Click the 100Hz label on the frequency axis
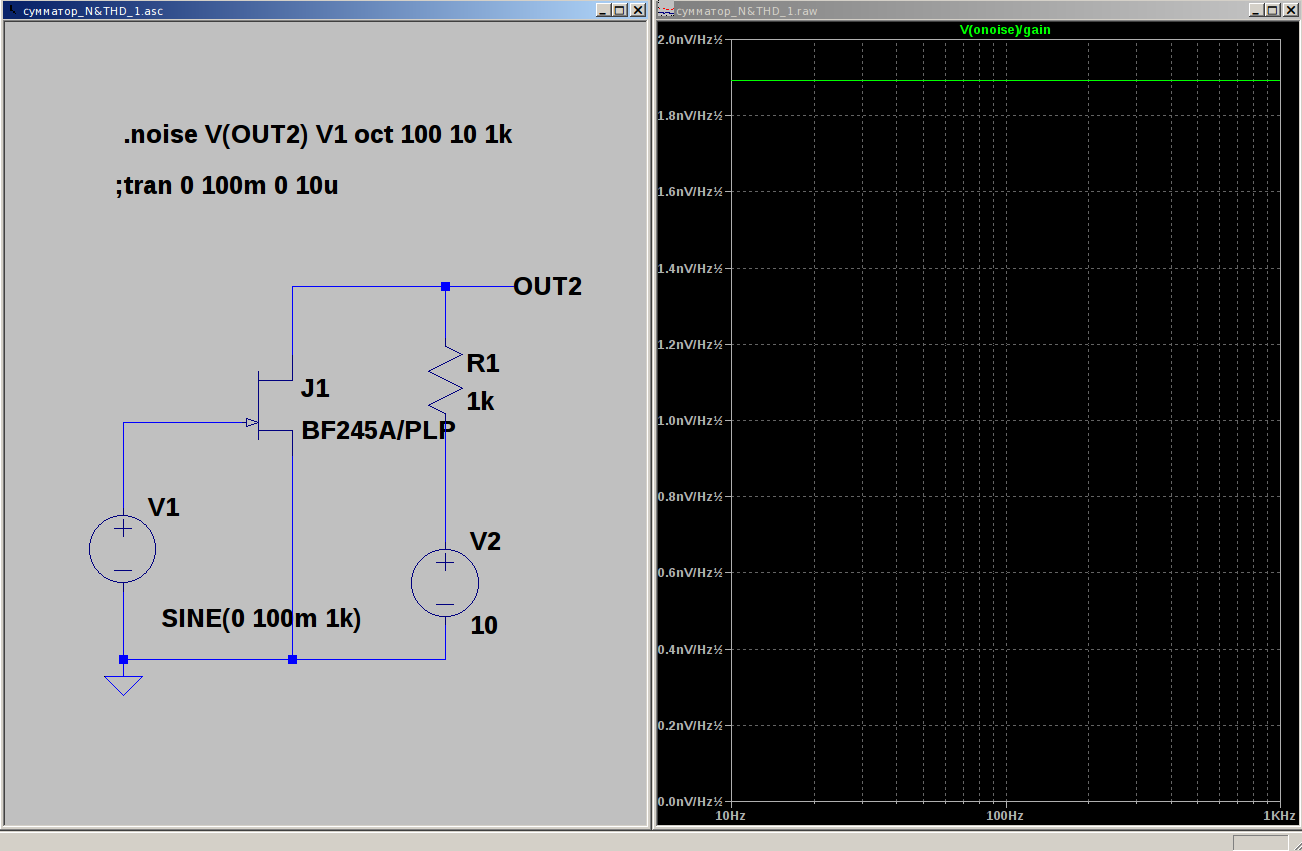 pos(1005,816)
